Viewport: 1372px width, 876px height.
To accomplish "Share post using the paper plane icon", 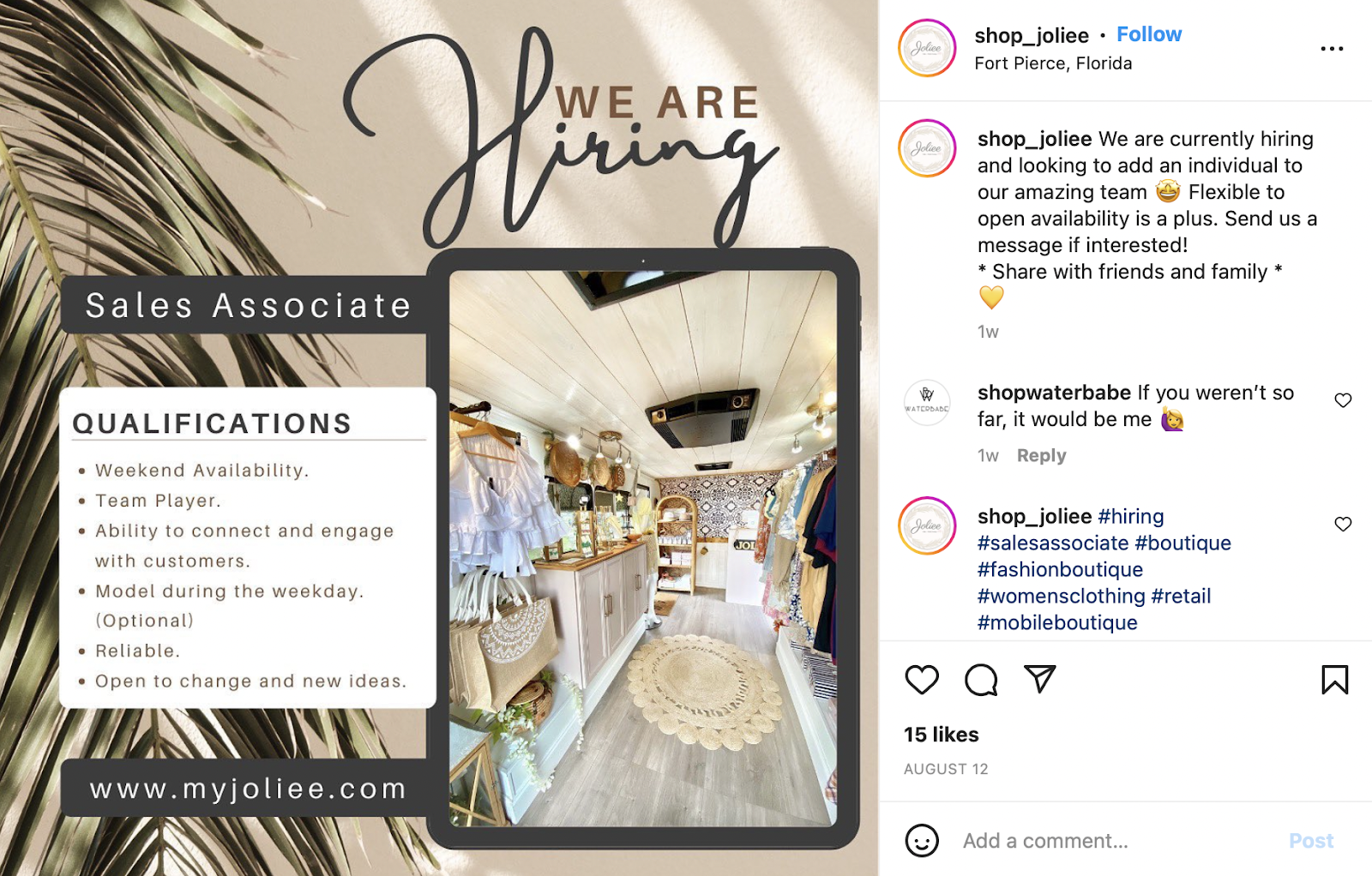I will pos(1039,679).
